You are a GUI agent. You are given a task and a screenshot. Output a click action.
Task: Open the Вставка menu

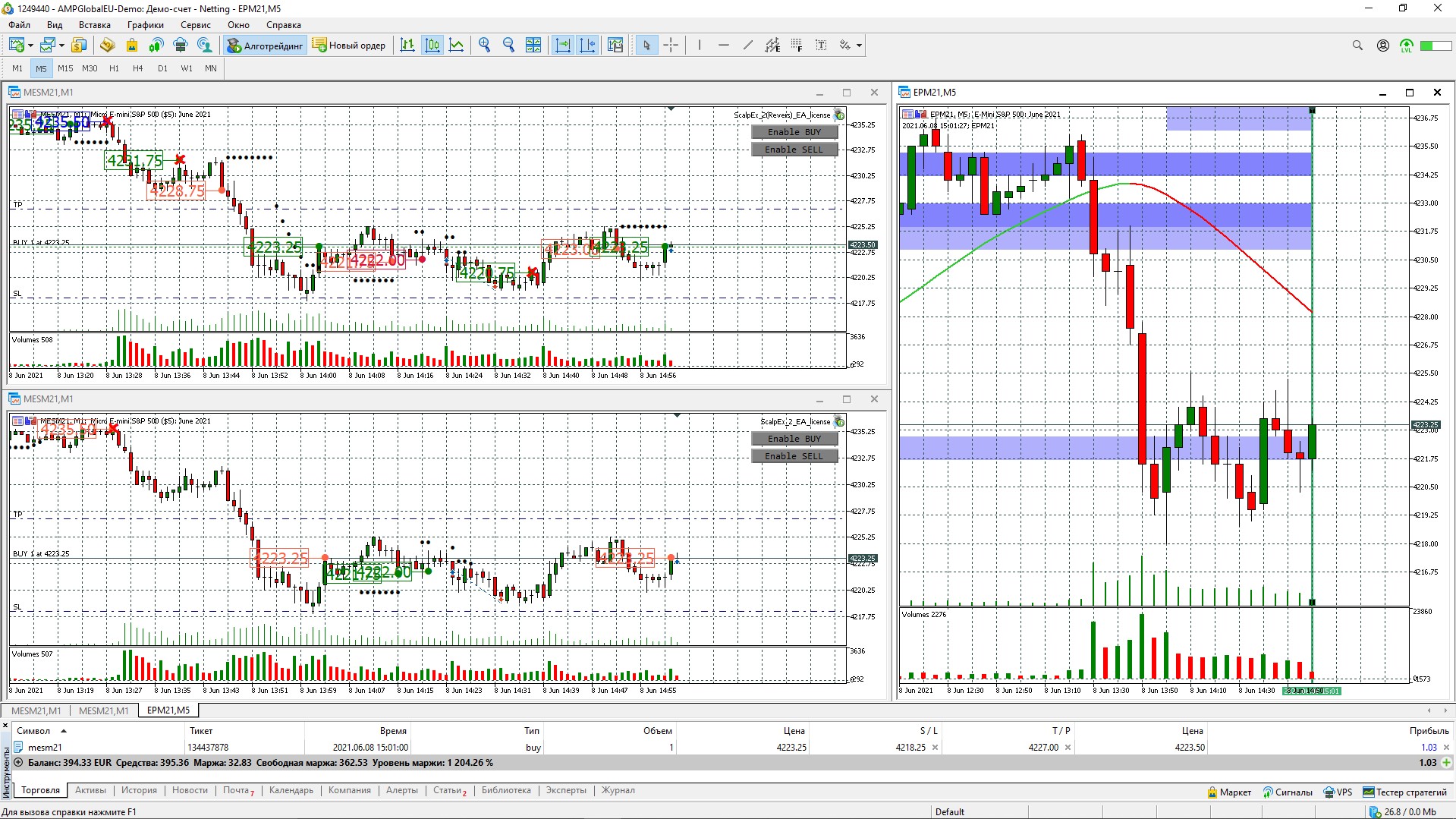[x=95, y=25]
